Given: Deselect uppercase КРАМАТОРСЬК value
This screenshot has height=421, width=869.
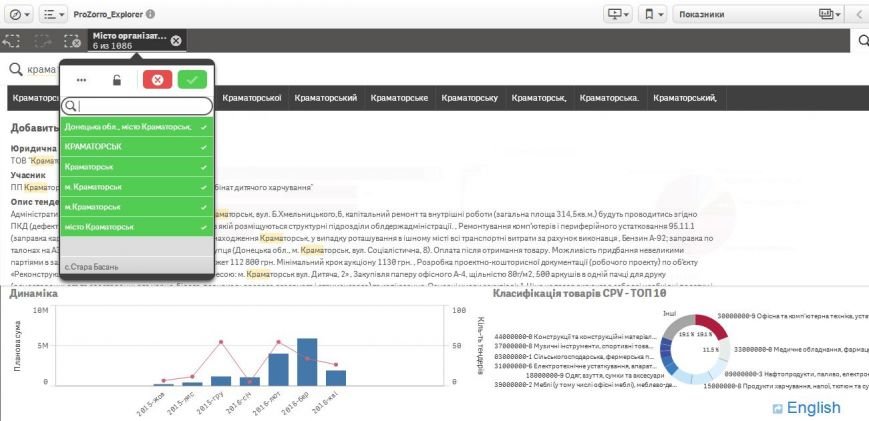Looking at the screenshot, I should [x=137, y=147].
